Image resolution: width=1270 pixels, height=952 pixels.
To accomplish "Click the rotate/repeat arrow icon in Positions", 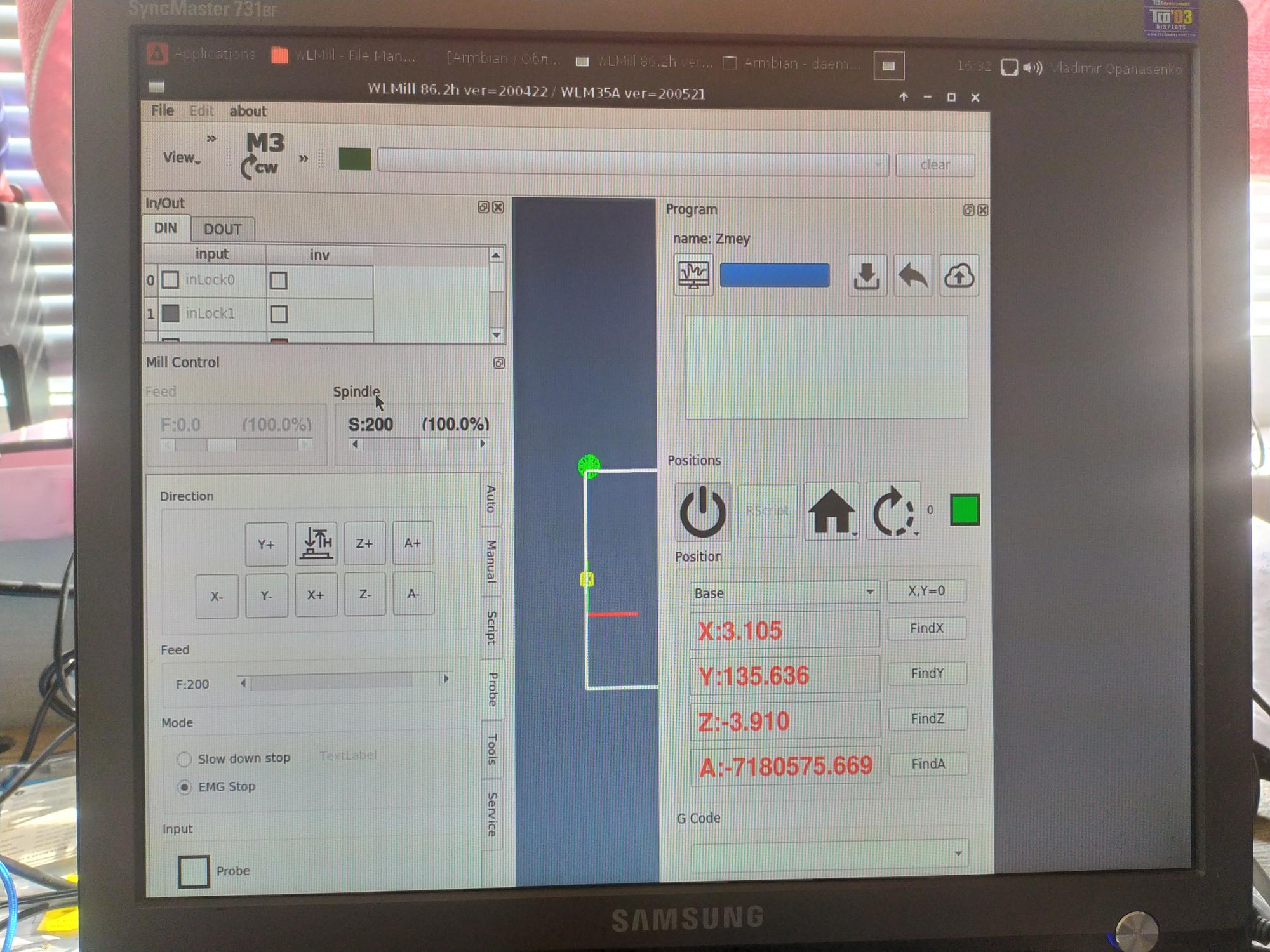I will pyautogui.click(x=892, y=512).
